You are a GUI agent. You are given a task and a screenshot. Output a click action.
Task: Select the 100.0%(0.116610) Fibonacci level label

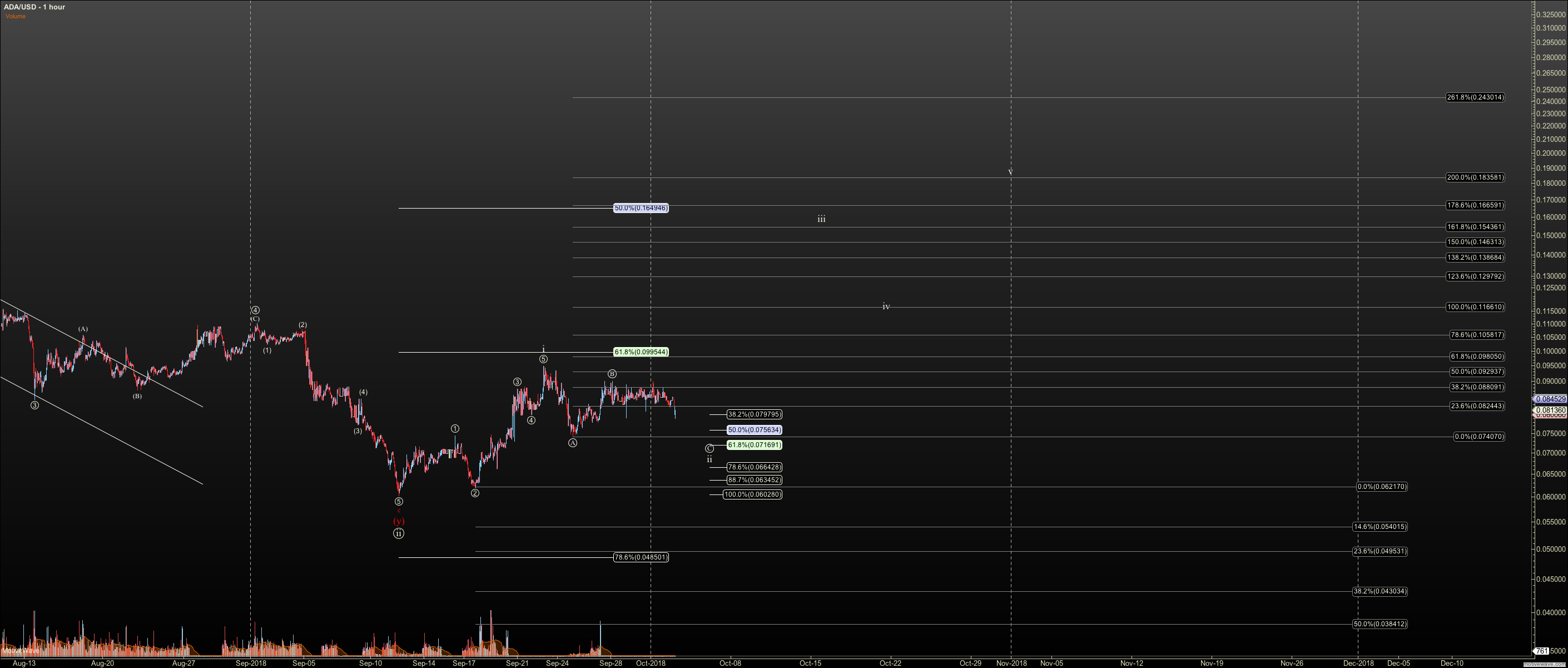click(x=1475, y=307)
